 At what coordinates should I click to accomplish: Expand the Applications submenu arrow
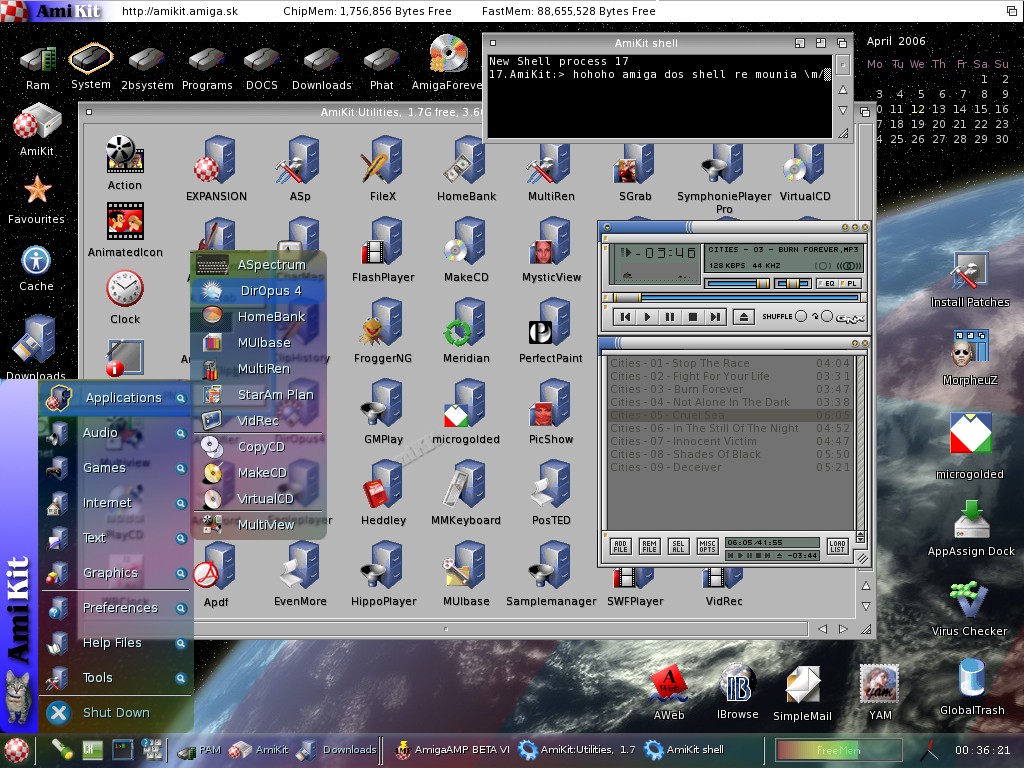tap(180, 398)
